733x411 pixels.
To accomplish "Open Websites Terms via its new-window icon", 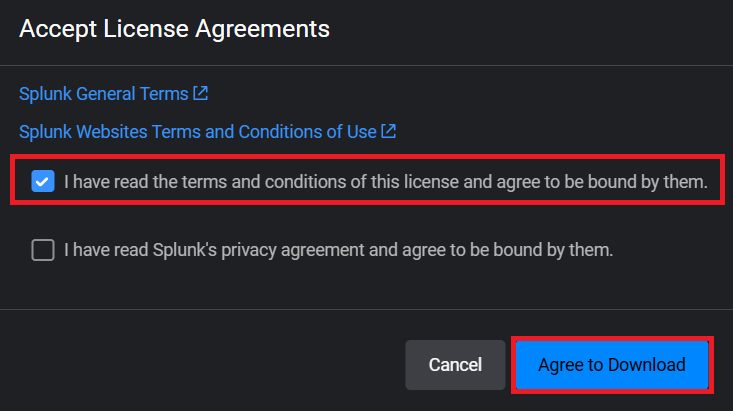I will coord(389,131).
